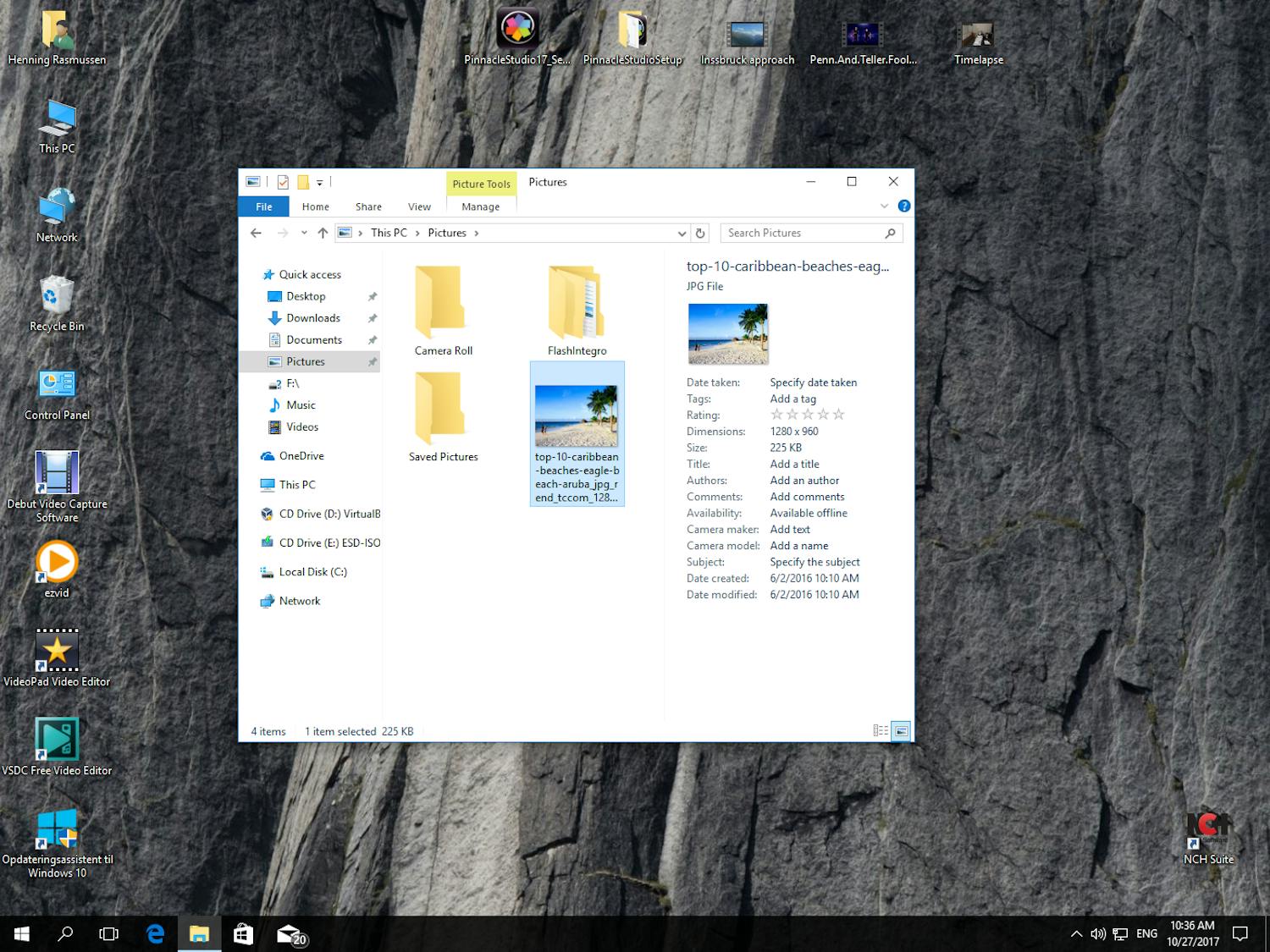
Task: Refresh the Pictures folder view
Action: [700, 234]
